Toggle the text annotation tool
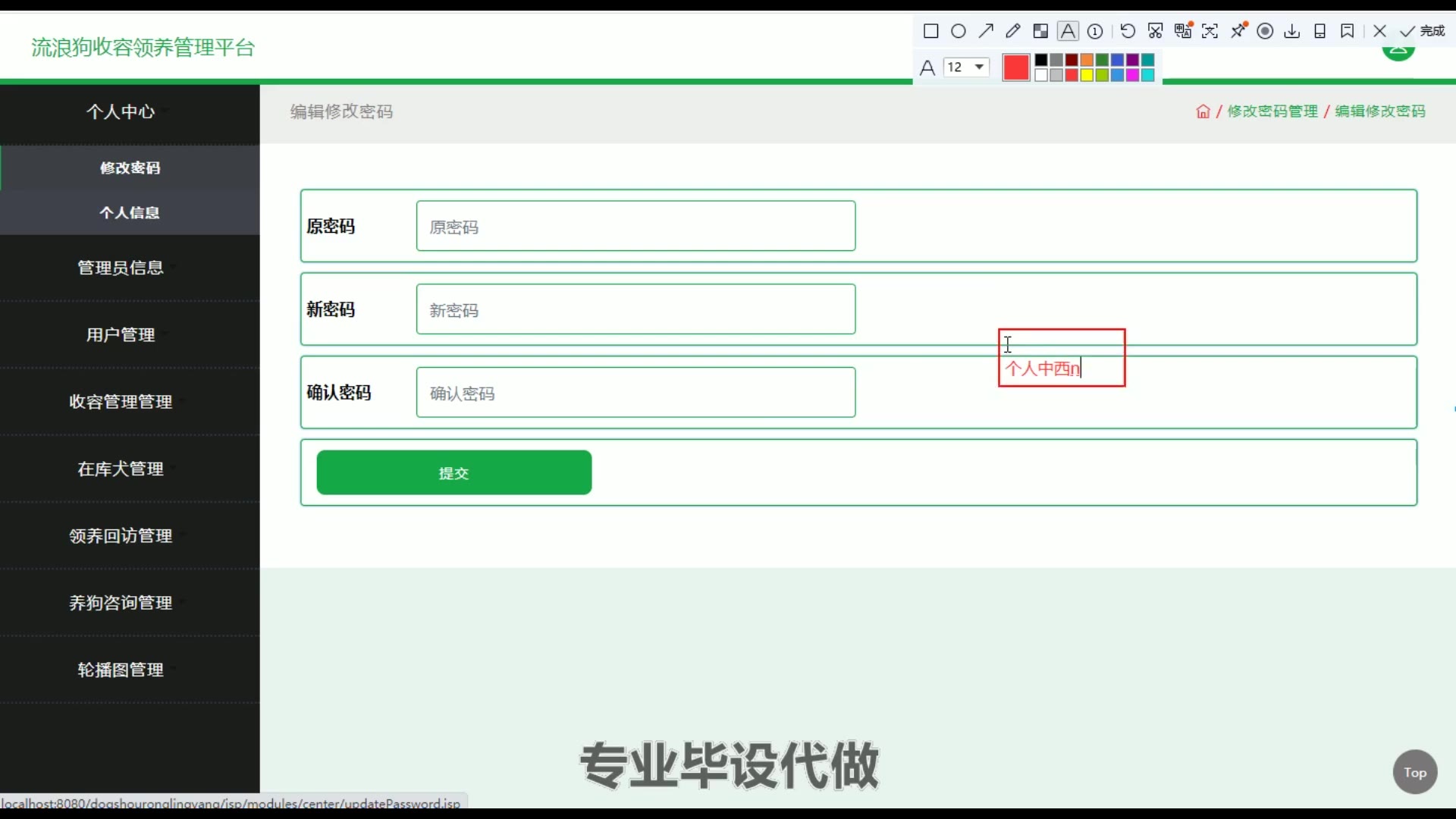This screenshot has height=819, width=1456. 1068,31
